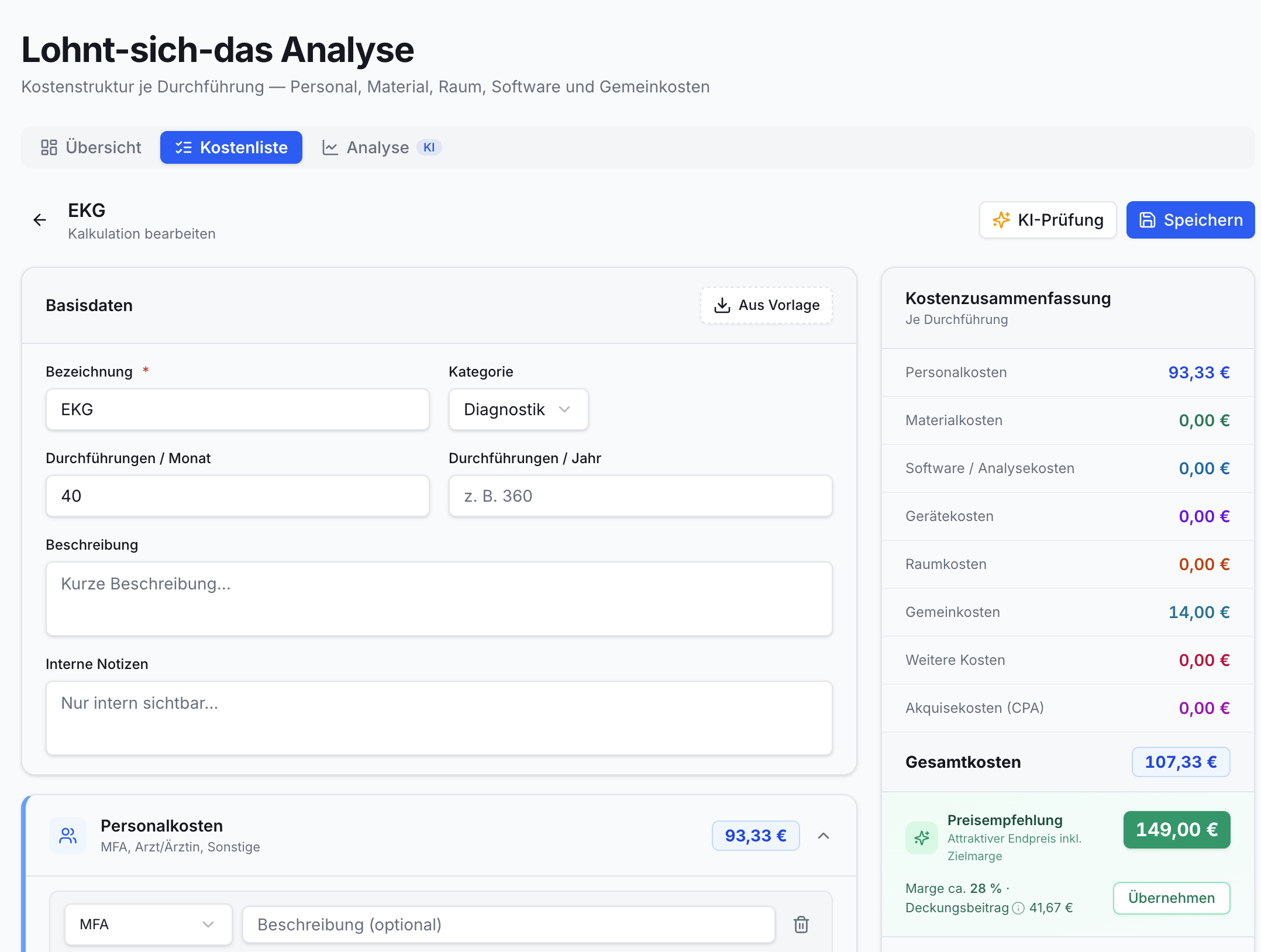Viewport: 1261px width, 952px height.
Task: Click the Raumkosten label in the summary
Action: tap(946, 564)
